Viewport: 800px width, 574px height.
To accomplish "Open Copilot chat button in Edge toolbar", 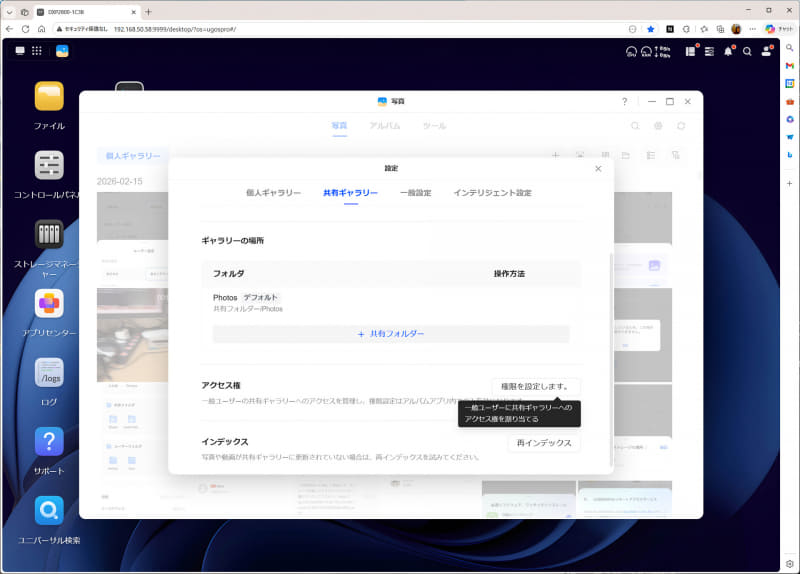I will coord(779,29).
